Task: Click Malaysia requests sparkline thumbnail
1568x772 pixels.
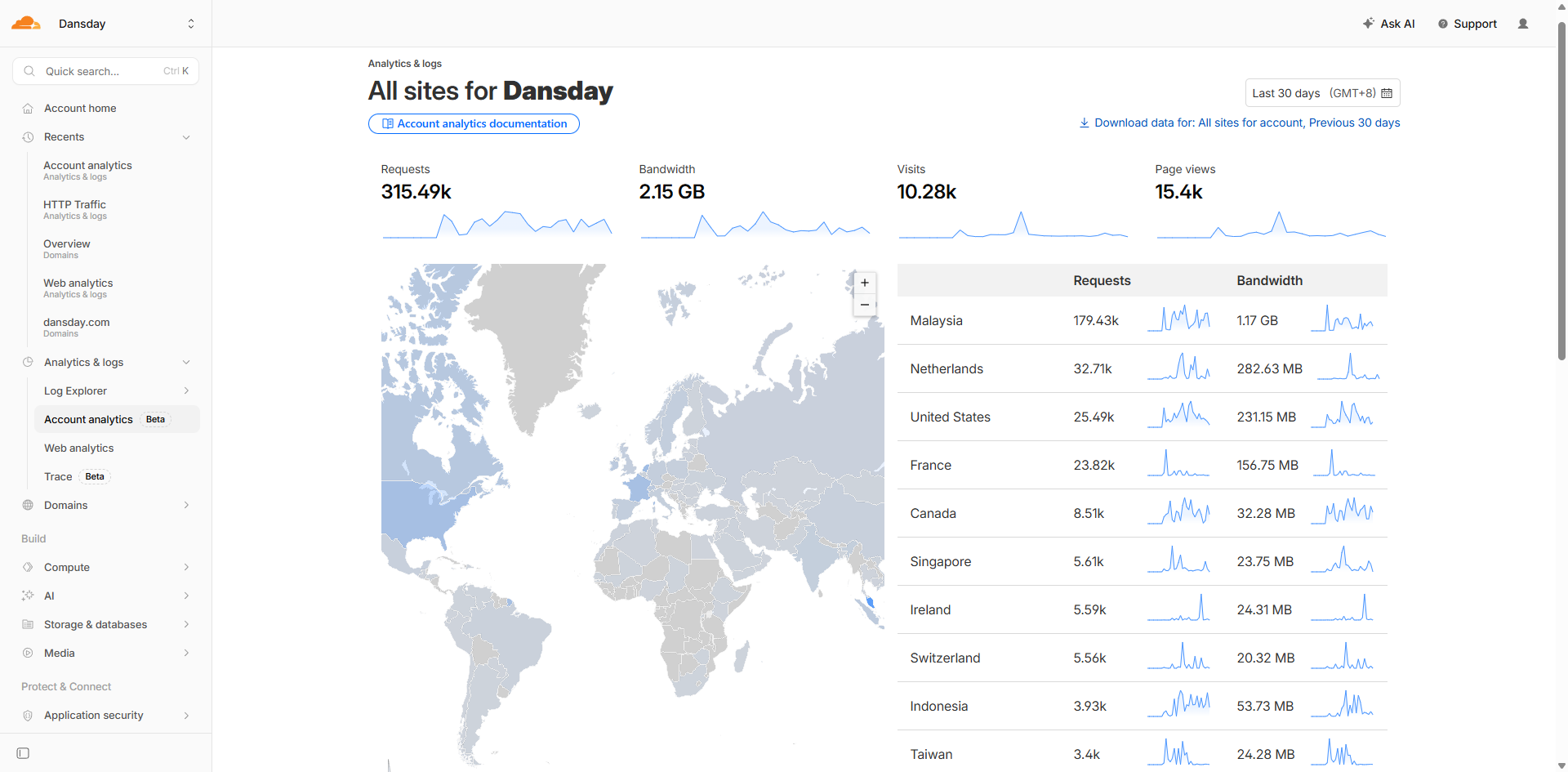Action: (1178, 318)
